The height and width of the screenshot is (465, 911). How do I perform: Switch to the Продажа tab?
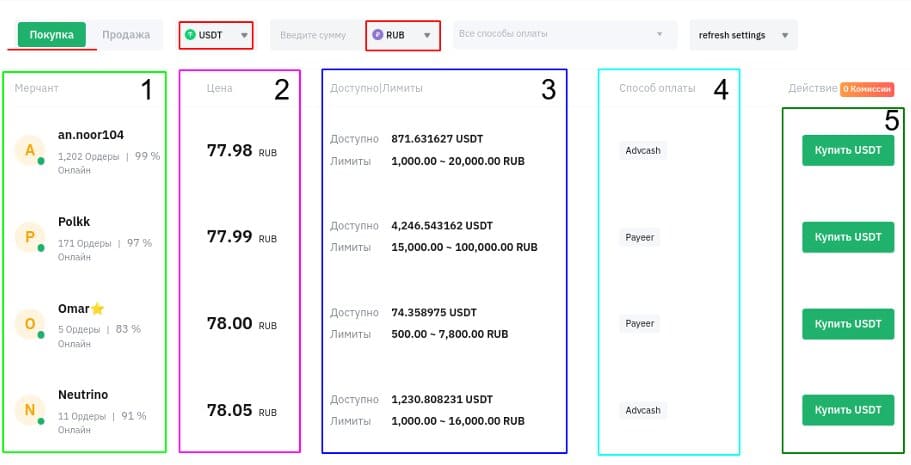126,35
